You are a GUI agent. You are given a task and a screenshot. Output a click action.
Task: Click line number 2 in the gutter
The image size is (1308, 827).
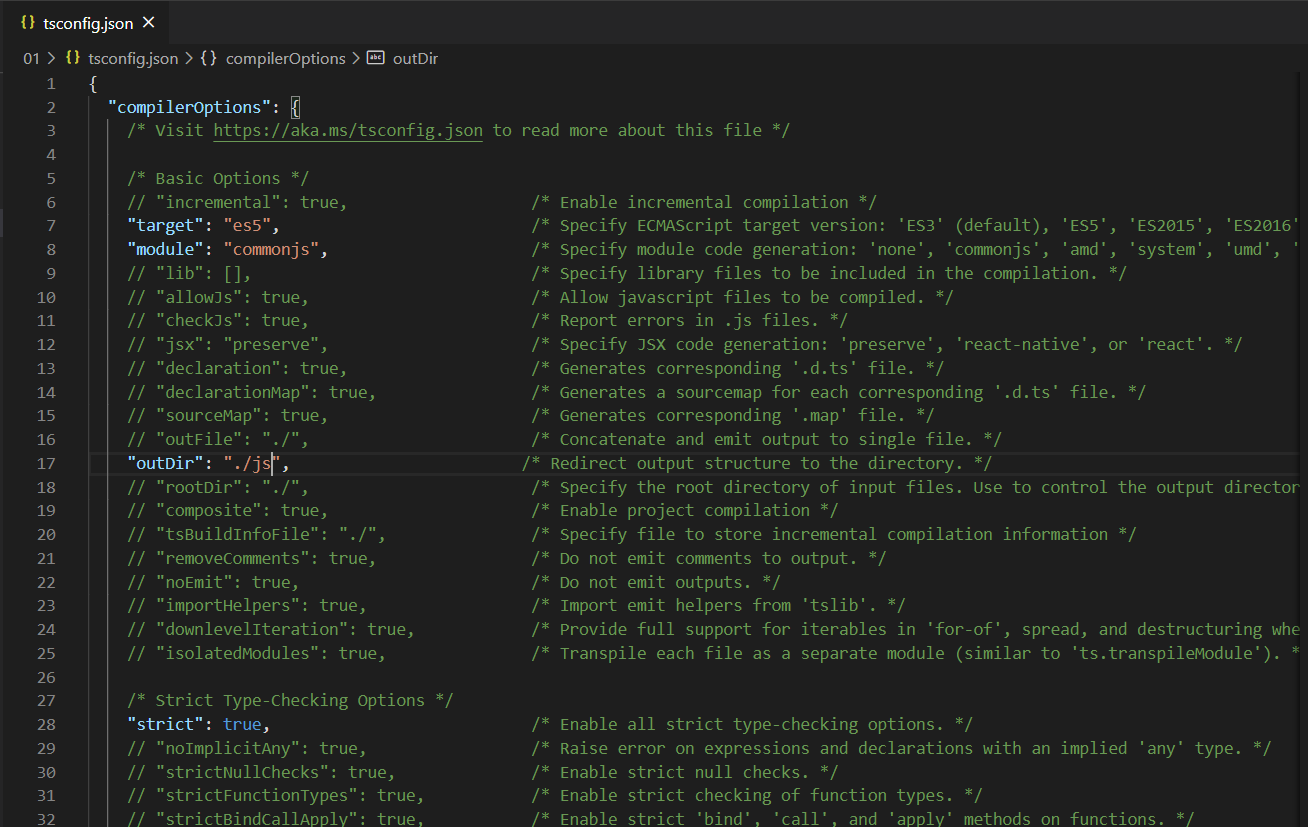pos(51,106)
